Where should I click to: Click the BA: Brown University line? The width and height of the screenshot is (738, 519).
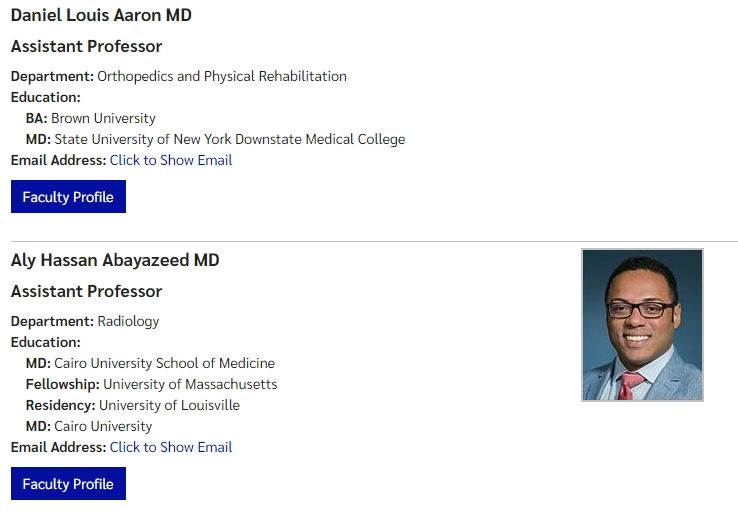[91, 118]
